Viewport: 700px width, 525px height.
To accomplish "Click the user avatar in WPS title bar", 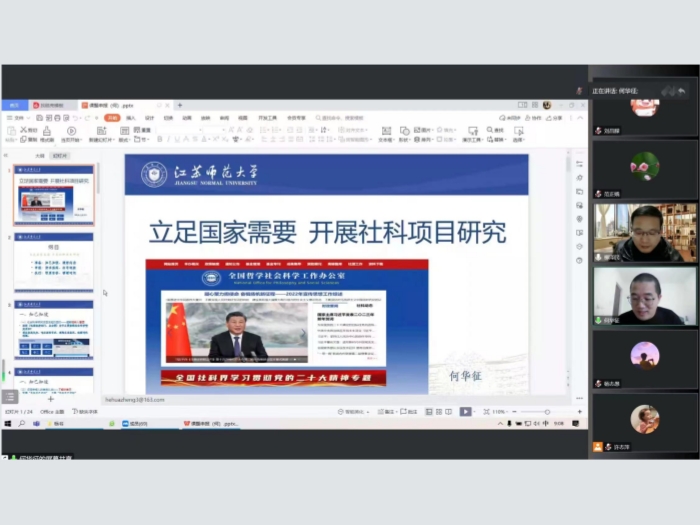I will [547, 105].
